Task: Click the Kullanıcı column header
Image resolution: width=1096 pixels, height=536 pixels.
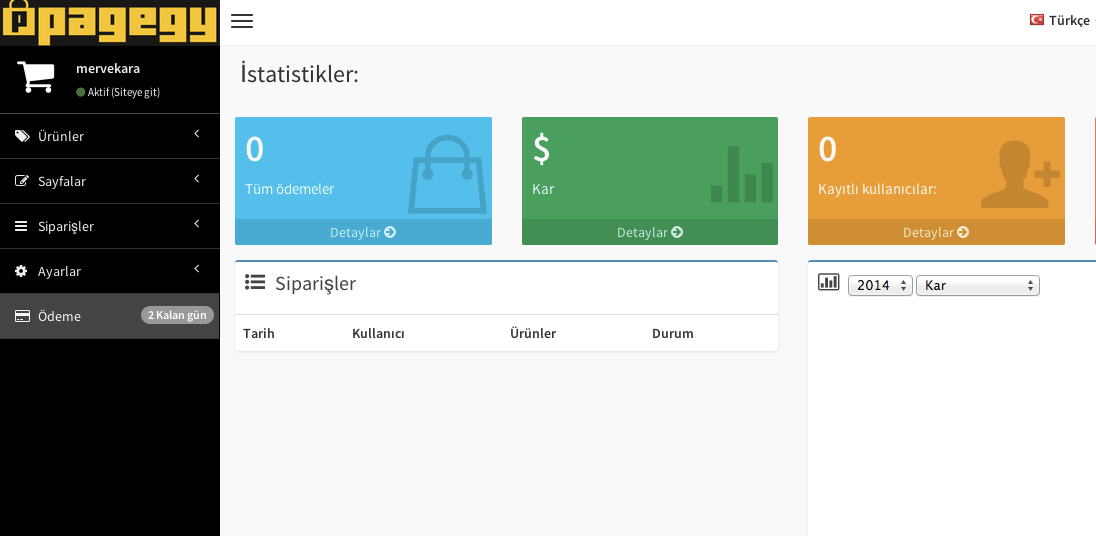Action: pos(378,333)
